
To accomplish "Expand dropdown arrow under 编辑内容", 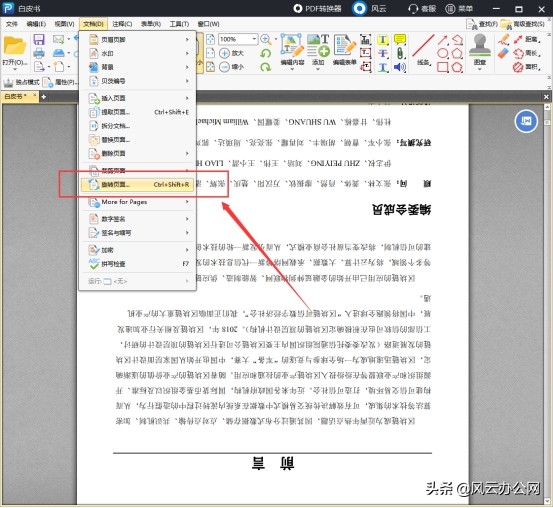I will (x=292, y=69).
